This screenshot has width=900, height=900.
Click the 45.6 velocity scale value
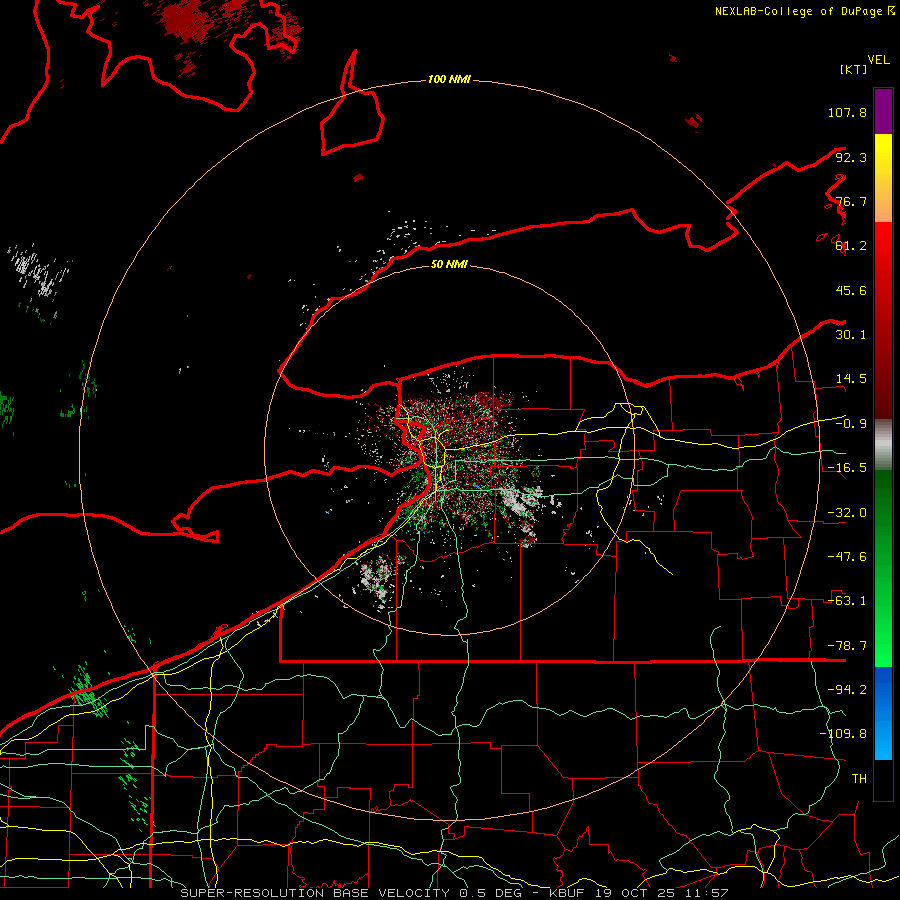[x=851, y=290]
